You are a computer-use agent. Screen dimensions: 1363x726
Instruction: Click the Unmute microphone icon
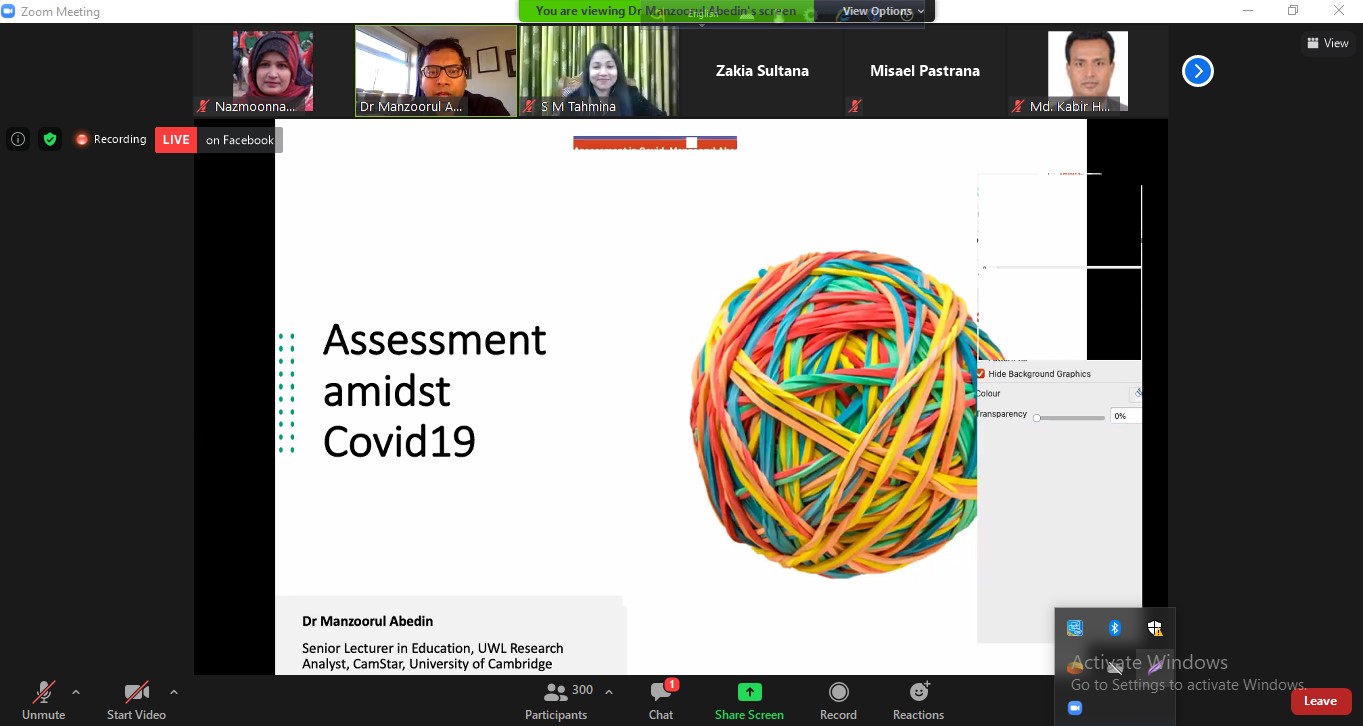(43, 692)
